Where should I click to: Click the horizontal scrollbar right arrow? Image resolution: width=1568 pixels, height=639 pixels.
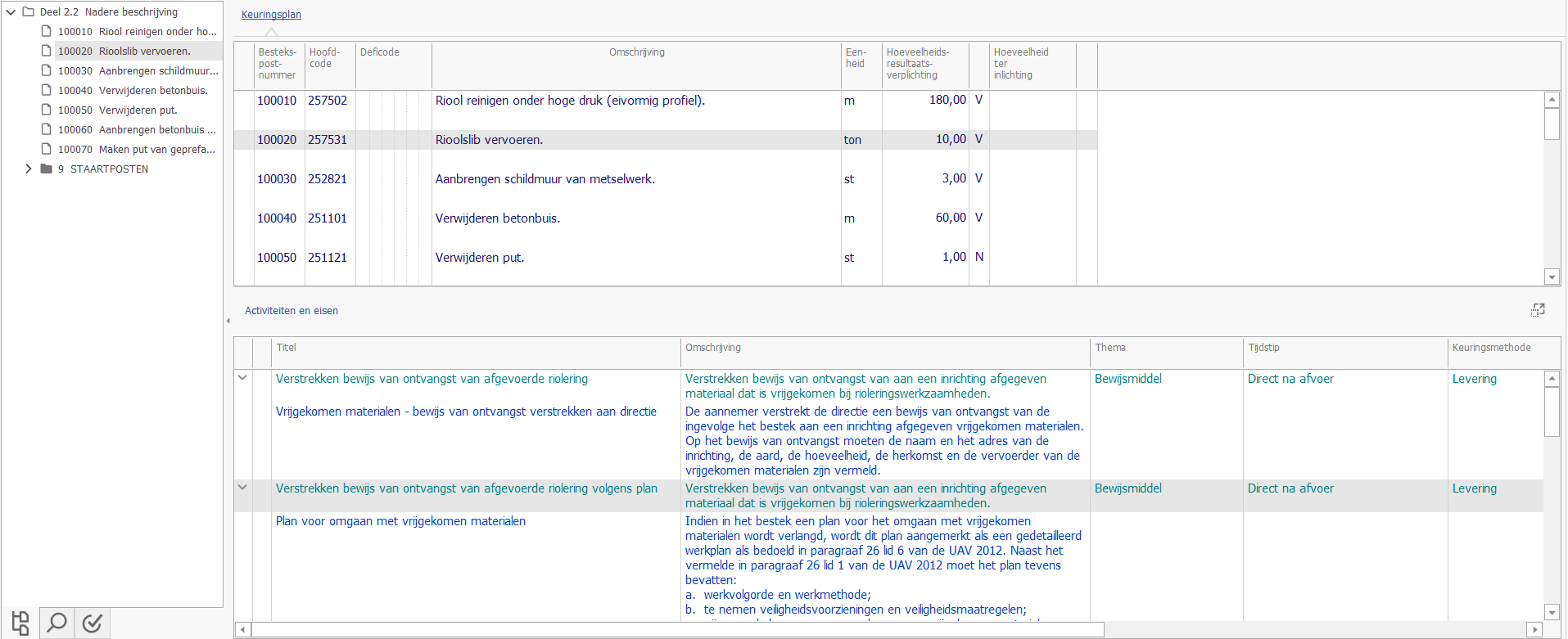point(1535,629)
